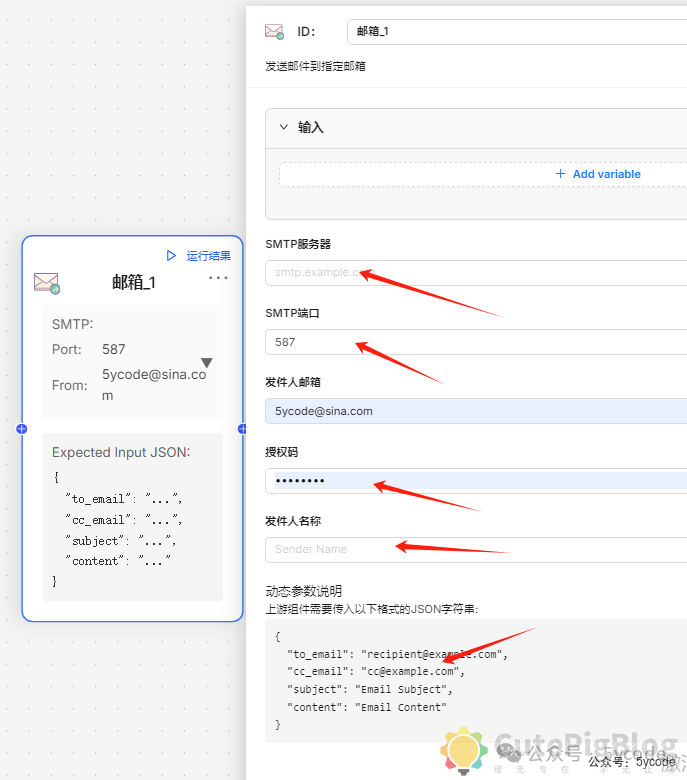Click the right connection handle of the 邮箱_1 node

pos(242,429)
